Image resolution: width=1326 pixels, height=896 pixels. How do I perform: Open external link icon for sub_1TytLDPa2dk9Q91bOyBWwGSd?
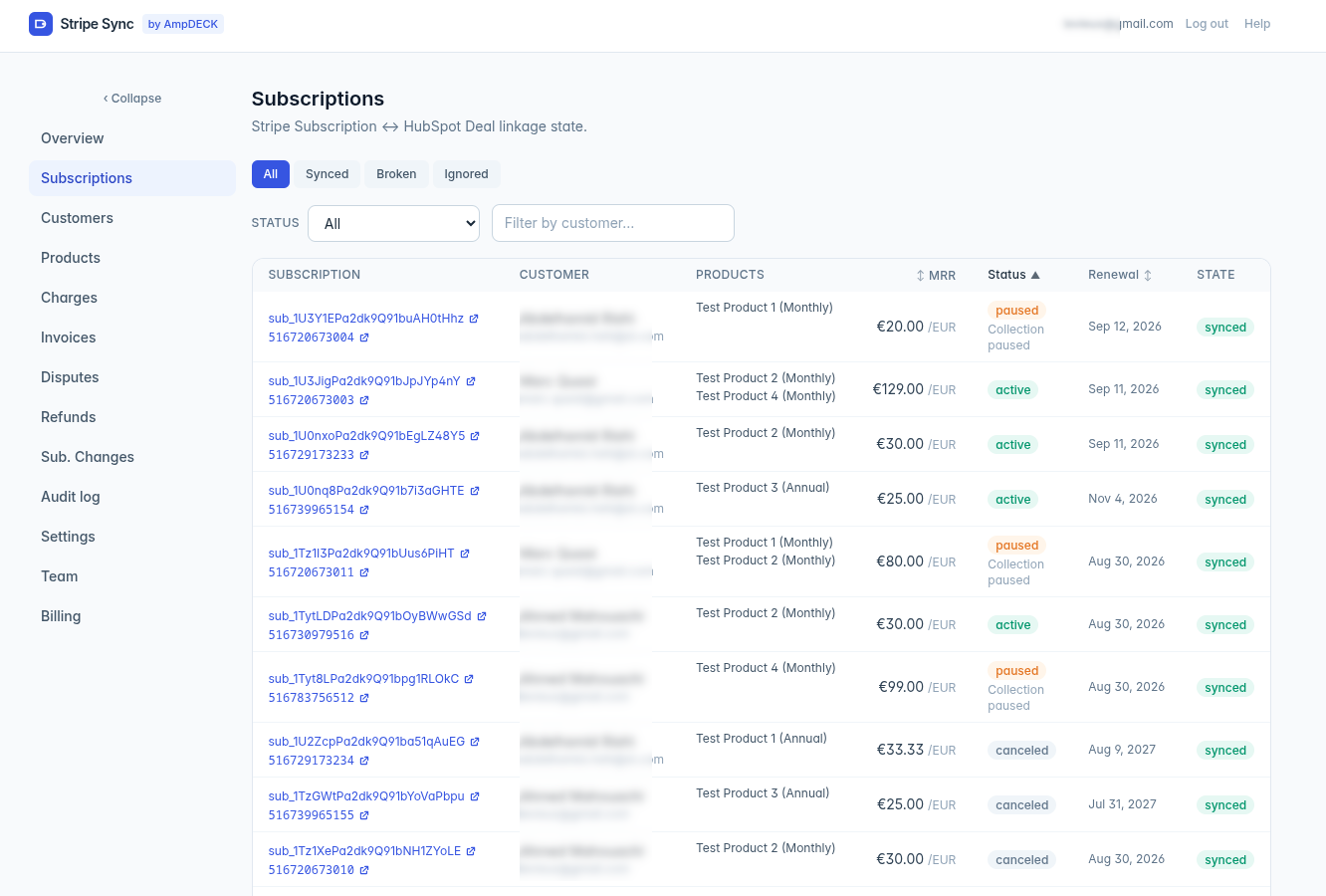point(482,616)
